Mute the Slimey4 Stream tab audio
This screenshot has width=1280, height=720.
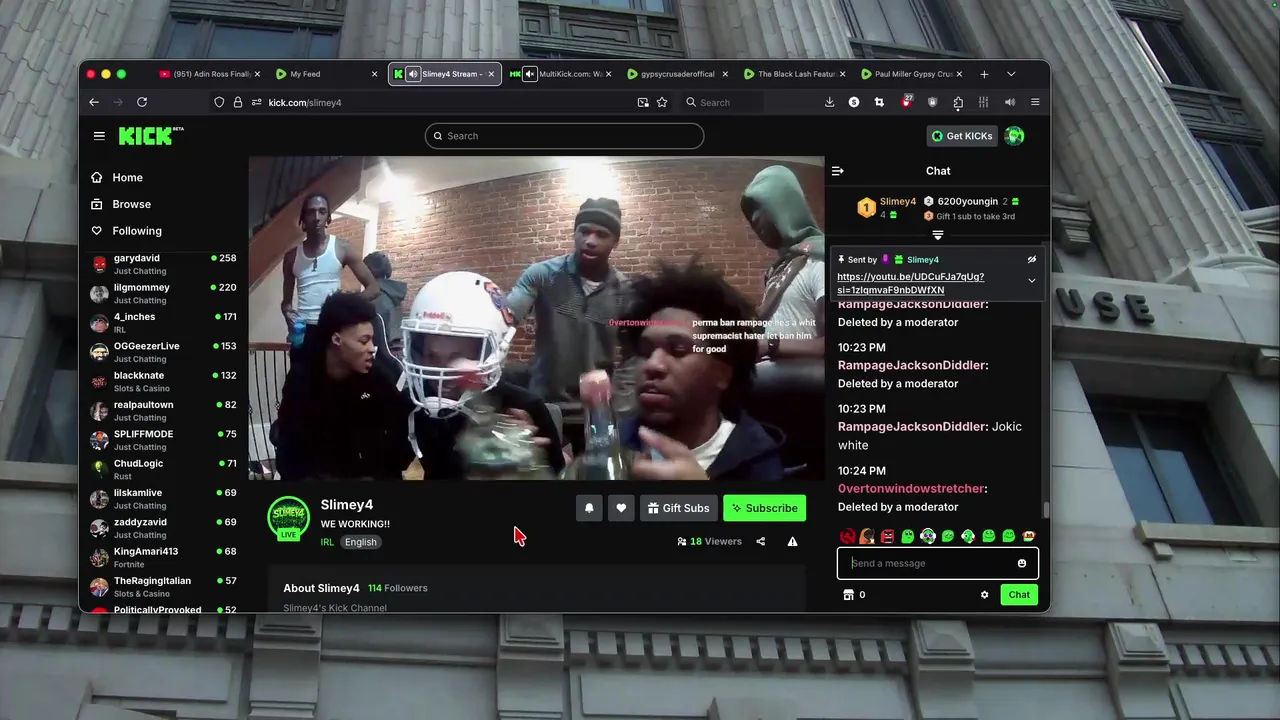click(x=413, y=74)
